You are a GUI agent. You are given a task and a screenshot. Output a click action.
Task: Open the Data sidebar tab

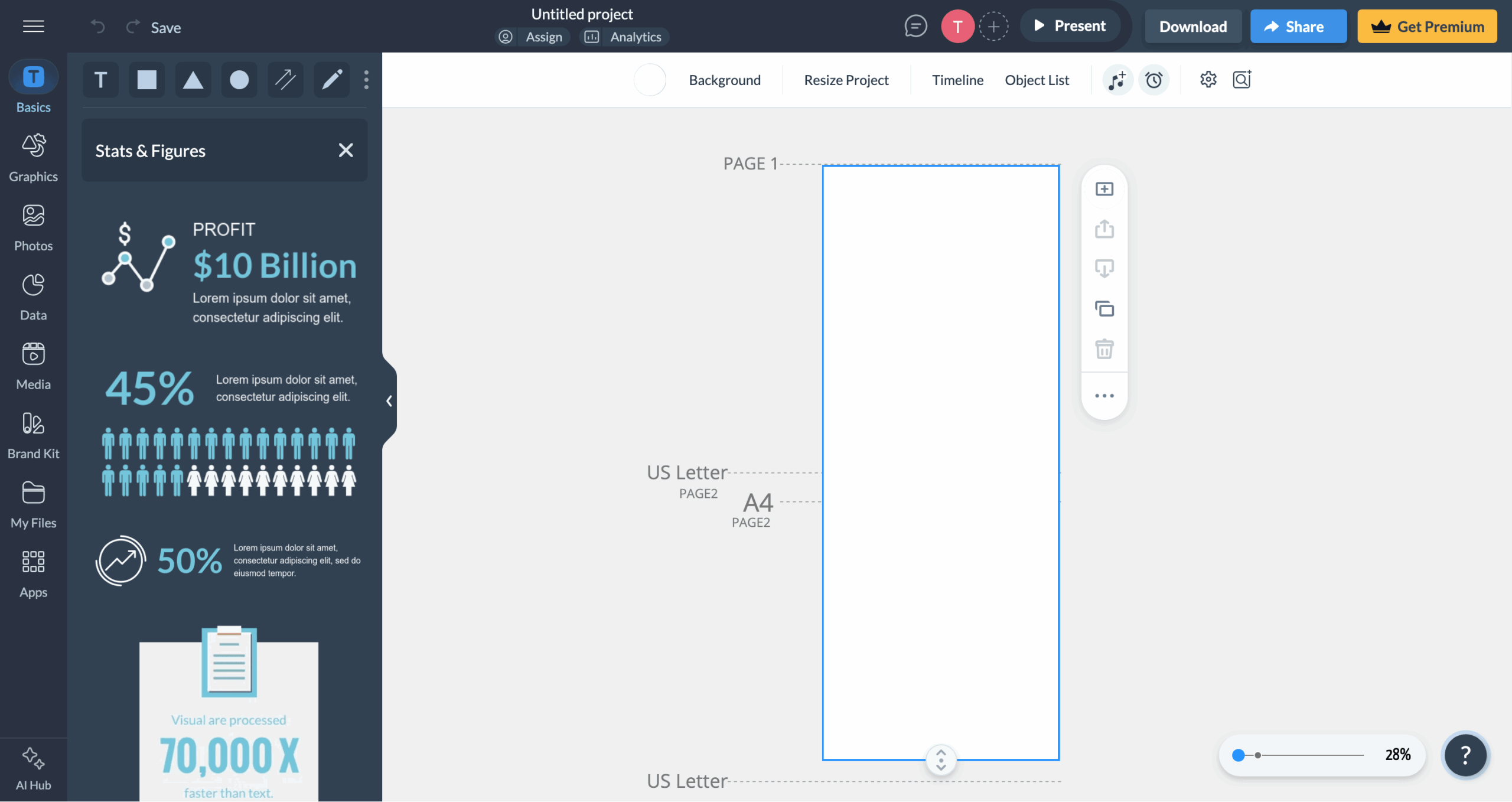coord(33,296)
